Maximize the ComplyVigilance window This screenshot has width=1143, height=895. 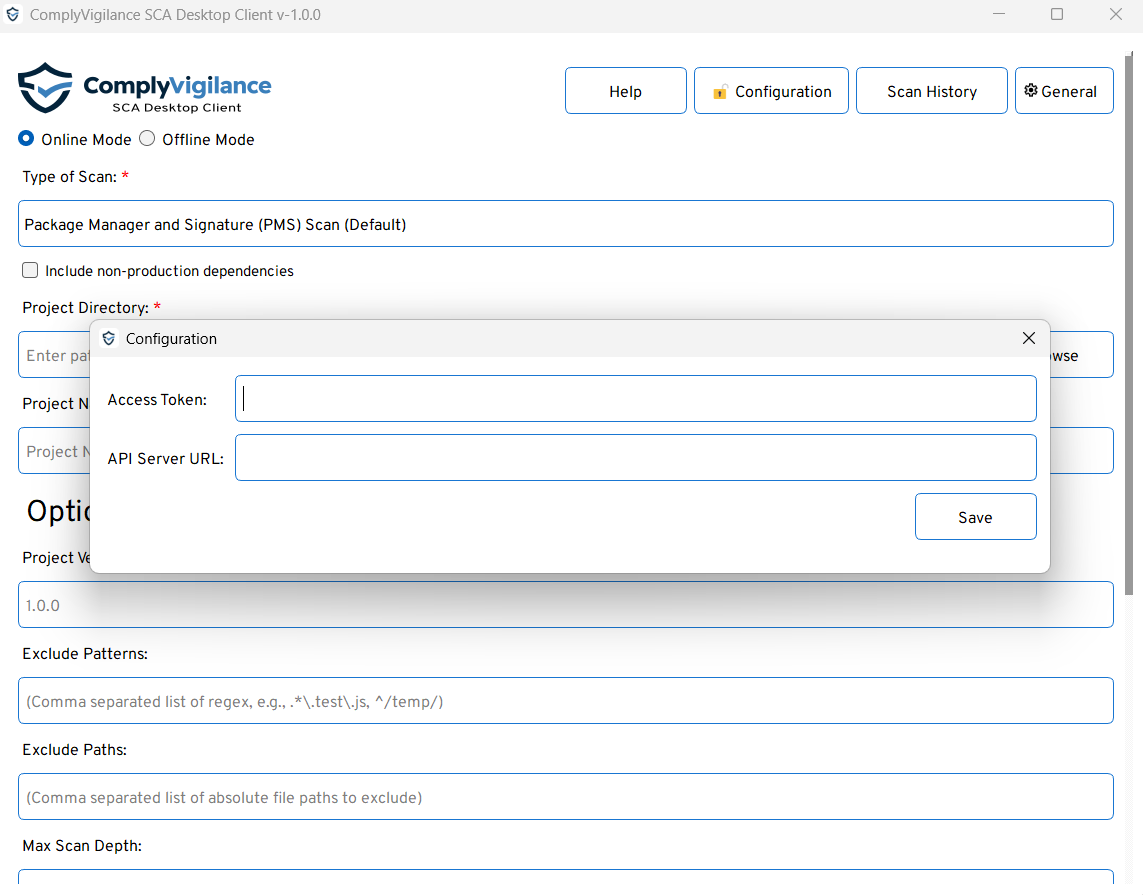tap(1057, 15)
